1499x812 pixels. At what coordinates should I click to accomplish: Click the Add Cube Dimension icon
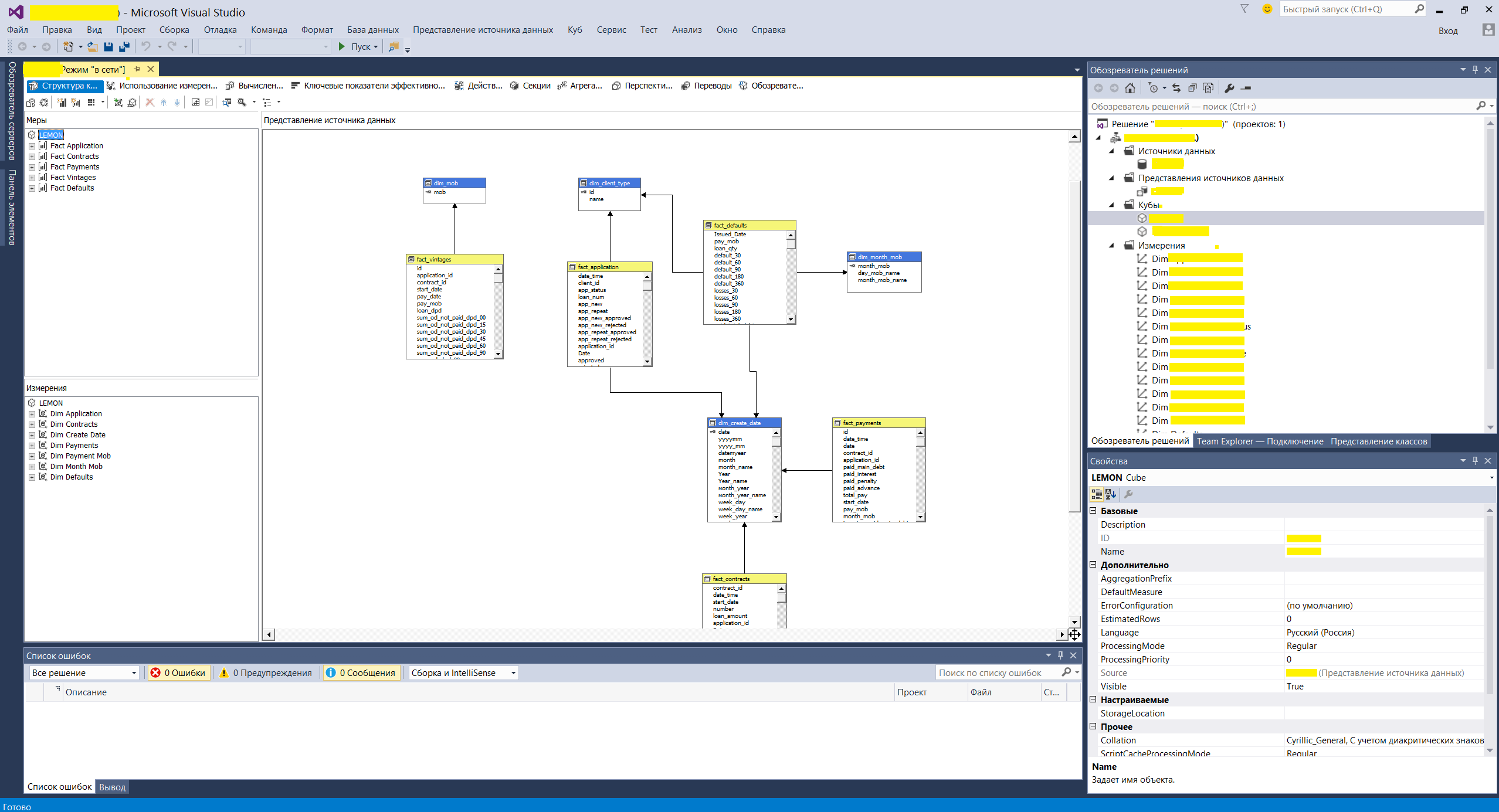pos(118,103)
